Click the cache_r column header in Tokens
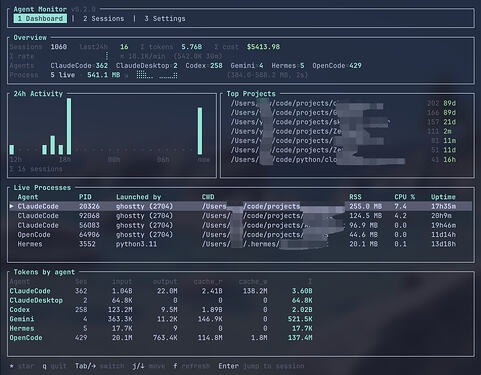The width and height of the screenshot is (481, 375). tap(208, 282)
